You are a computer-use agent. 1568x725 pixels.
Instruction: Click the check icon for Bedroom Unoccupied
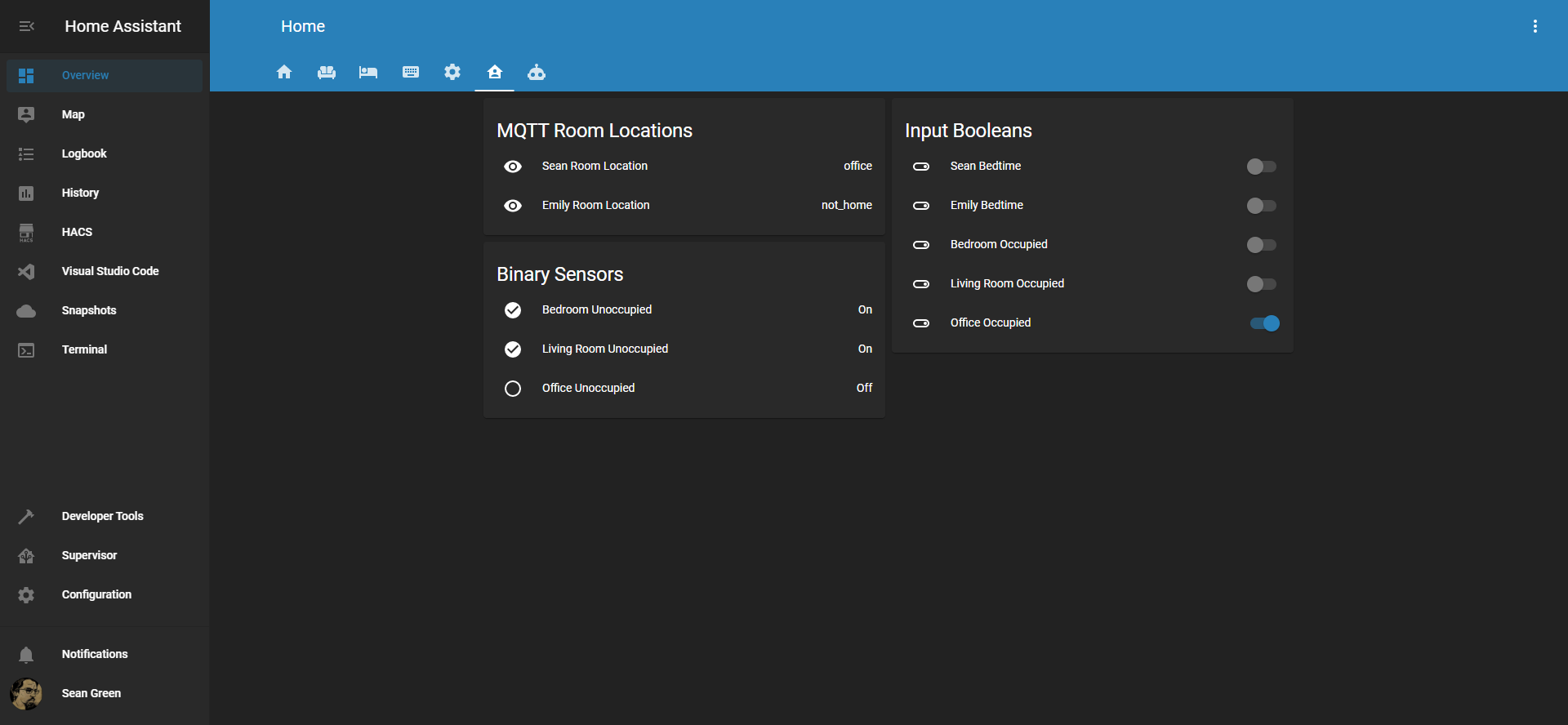[513, 310]
